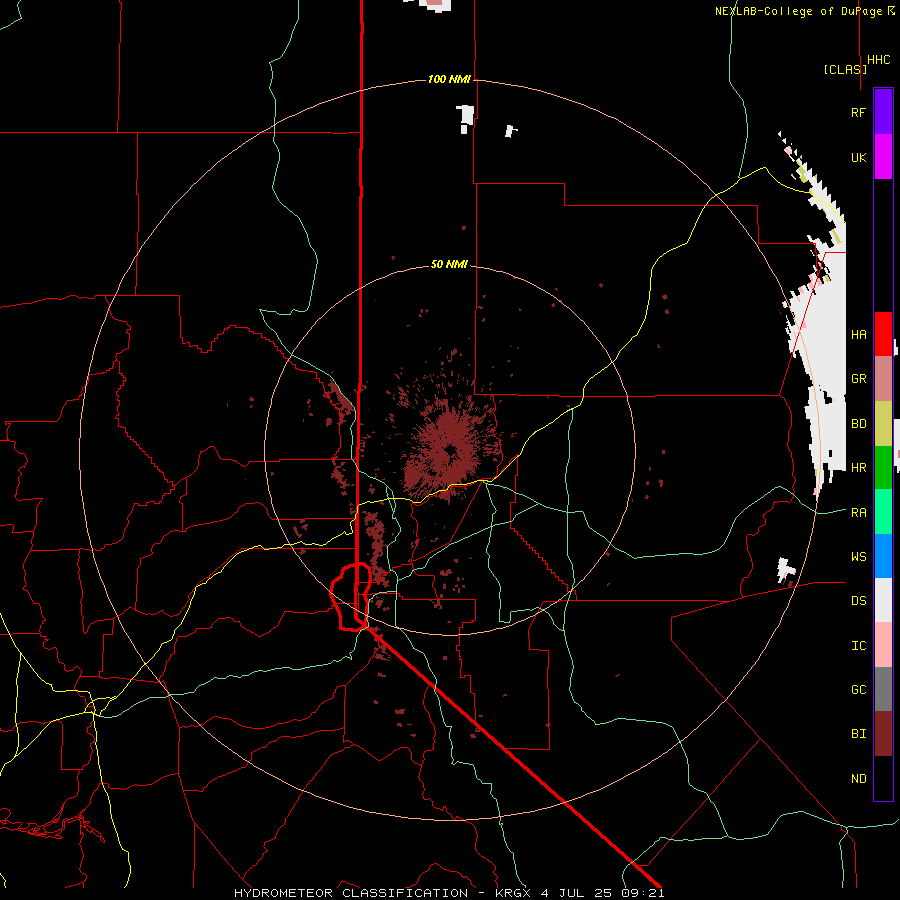Click the large white dry snow echo at right
Viewport: 900px width, 900px height.
[x=824, y=367]
